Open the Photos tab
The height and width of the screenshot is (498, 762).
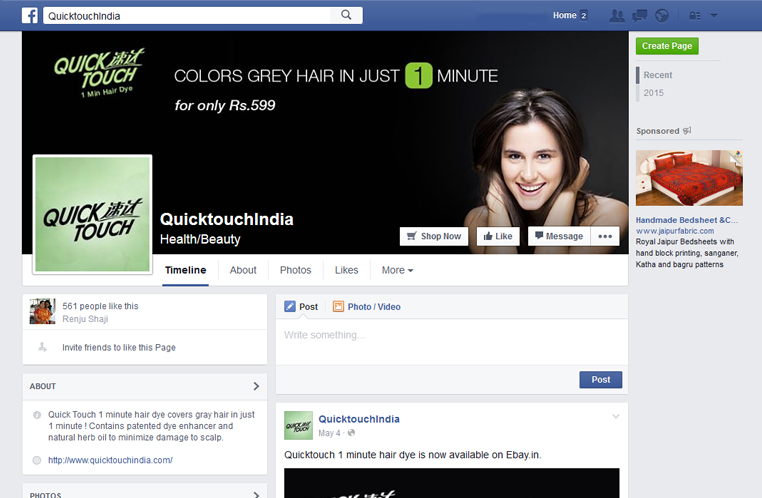click(295, 270)
